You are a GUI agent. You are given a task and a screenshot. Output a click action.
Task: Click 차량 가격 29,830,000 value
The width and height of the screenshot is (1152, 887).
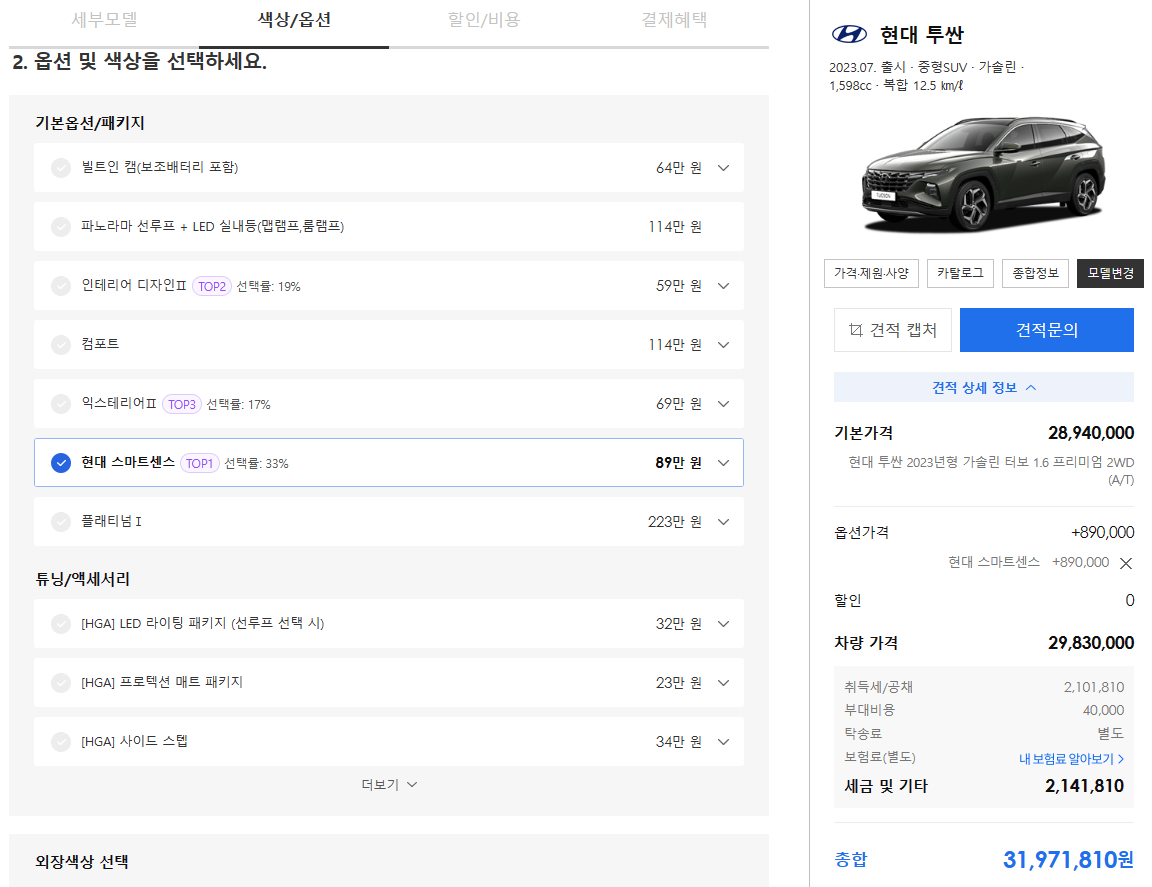[x=1091, y=643]
